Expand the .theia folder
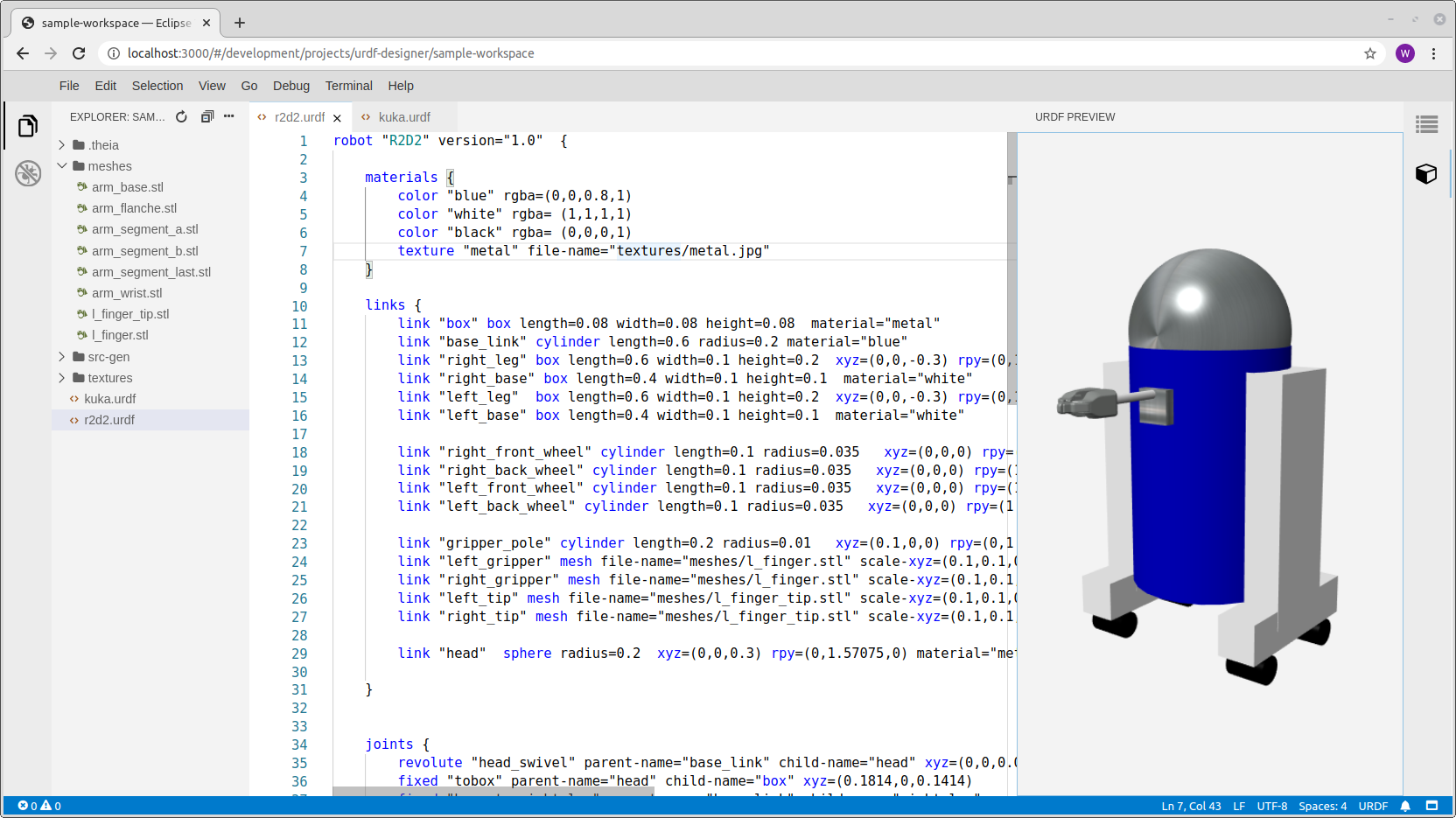The height and width of the screenshot is (818, 1456). click(62, 145)
